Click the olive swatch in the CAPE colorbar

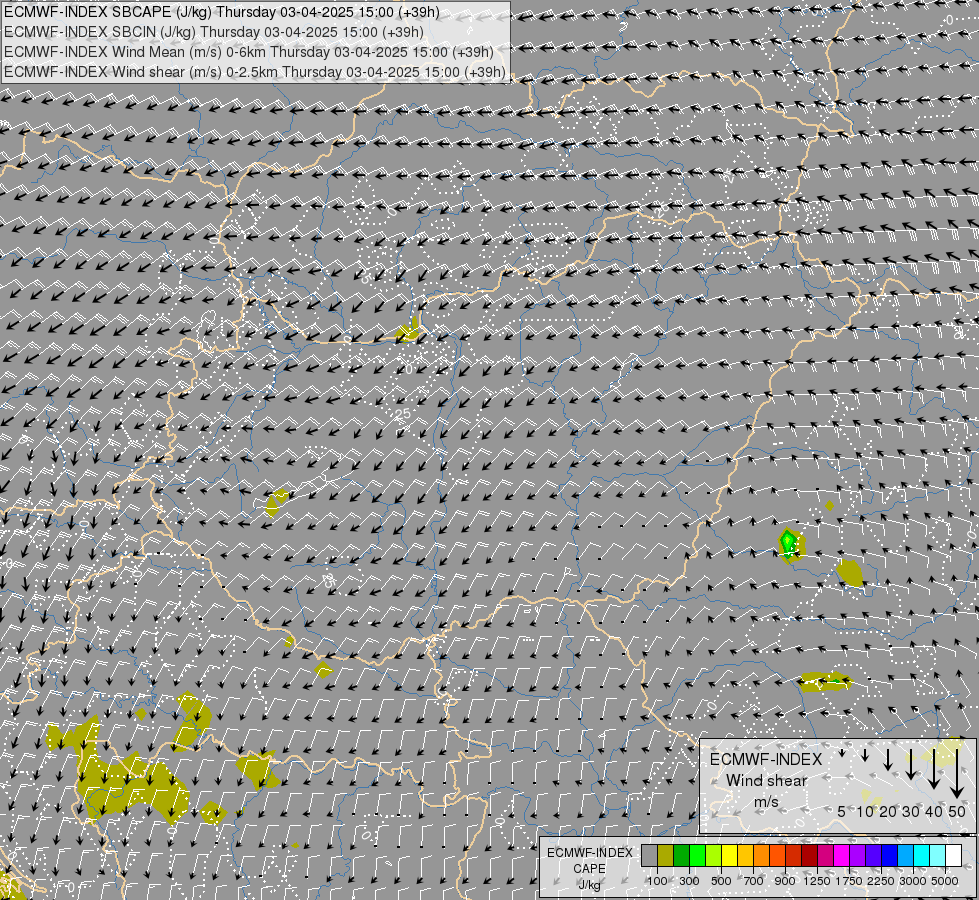666,855
